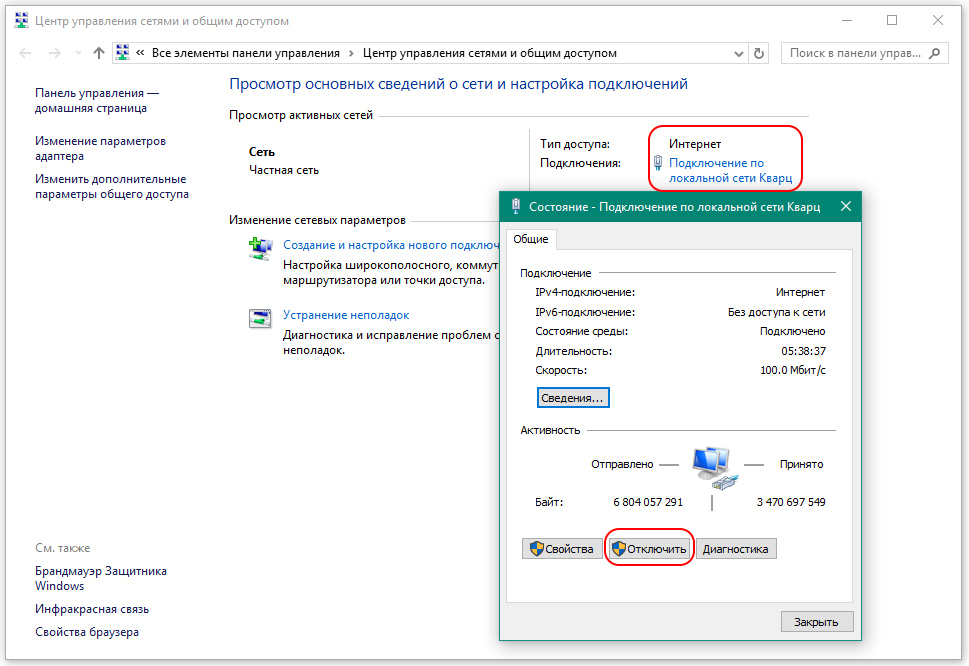The width and height of the screenshot is (969, 666).
Task: Click the window title bar network icon
Action: click(21, 20)
